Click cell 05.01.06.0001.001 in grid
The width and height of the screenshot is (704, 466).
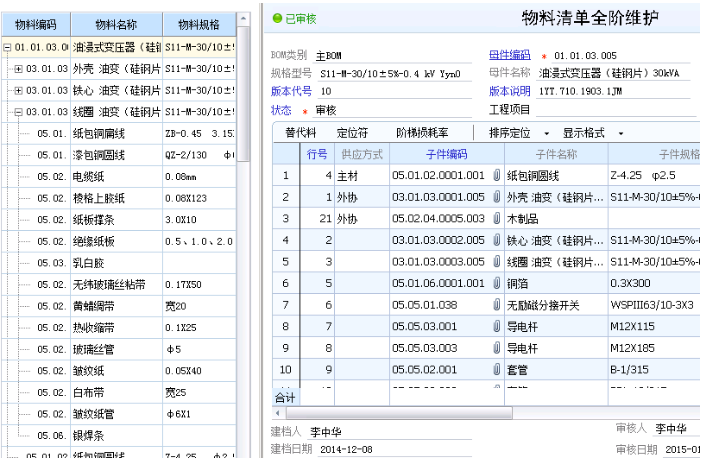coord(447,283)
